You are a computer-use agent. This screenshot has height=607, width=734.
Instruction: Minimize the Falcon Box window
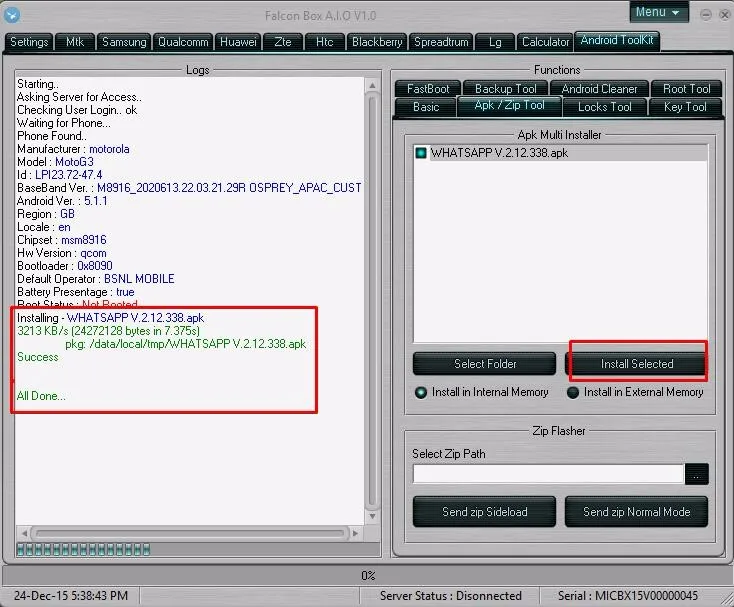click(x=705, y=15)
